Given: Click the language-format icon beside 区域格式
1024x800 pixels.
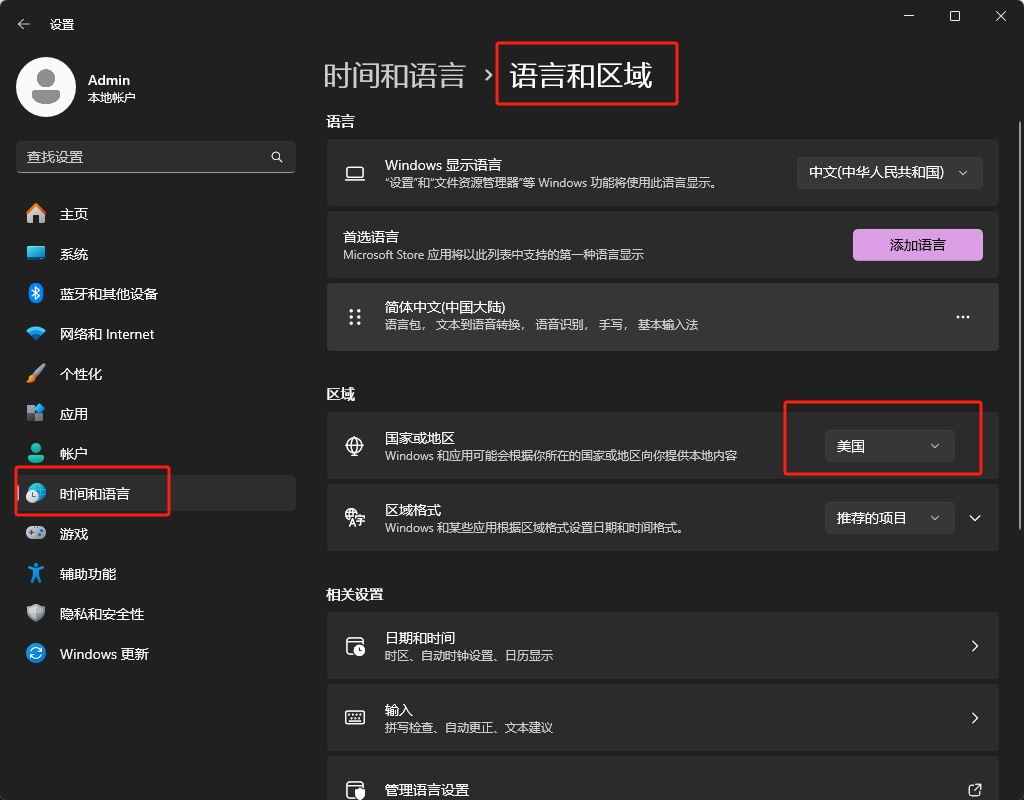Looking at the screenshot, I should (355, 518).
